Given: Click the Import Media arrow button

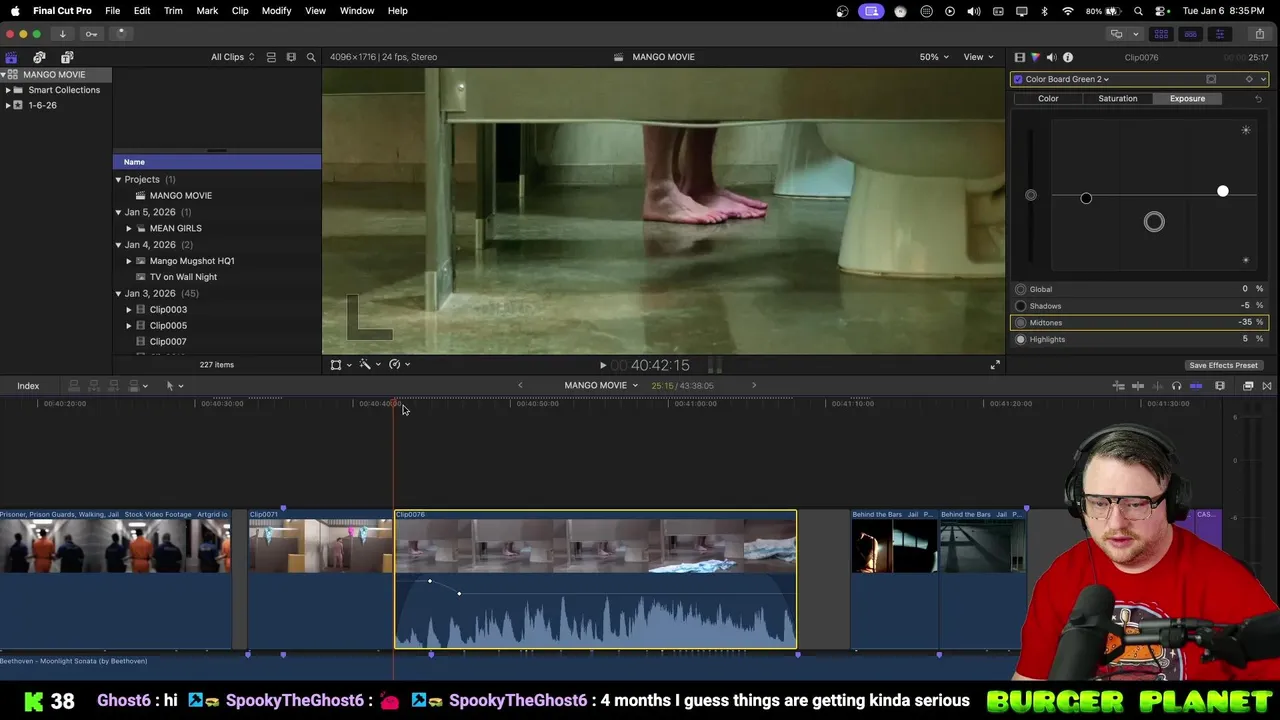Looking at the screenshot, I should tap(62, 34).
